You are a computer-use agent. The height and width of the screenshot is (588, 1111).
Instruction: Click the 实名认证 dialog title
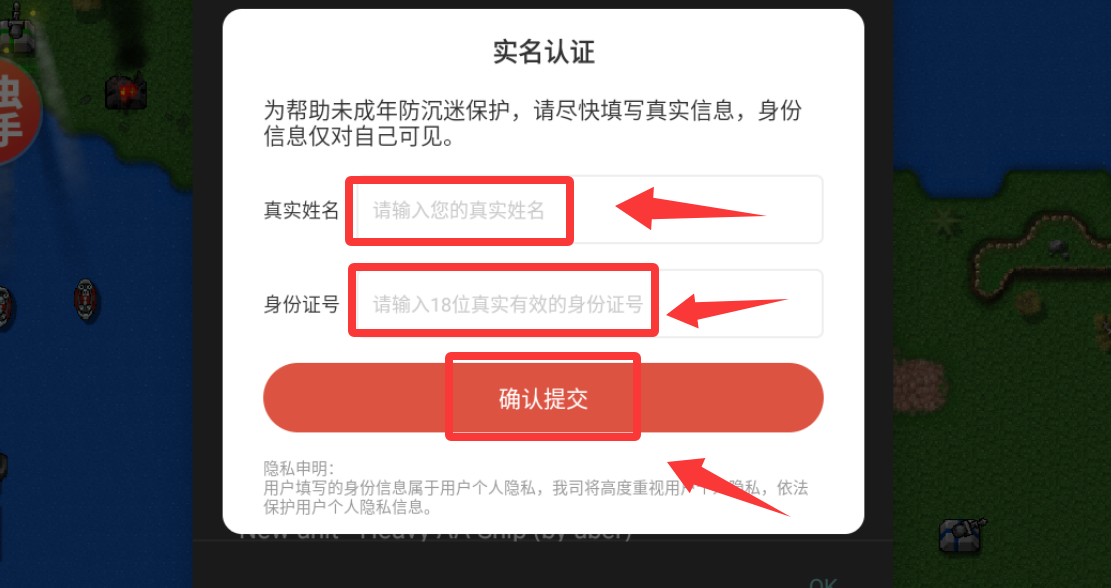click(x=543, y=52)
